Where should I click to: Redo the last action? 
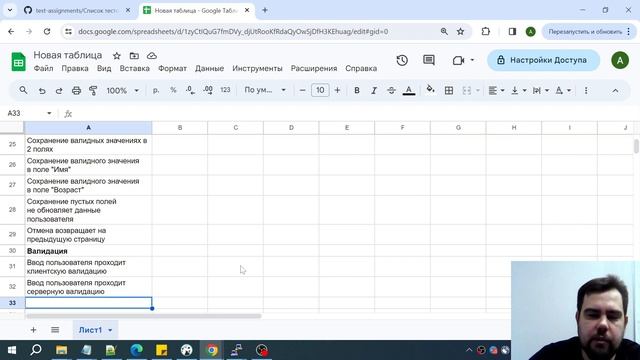[x=59, y=91]
